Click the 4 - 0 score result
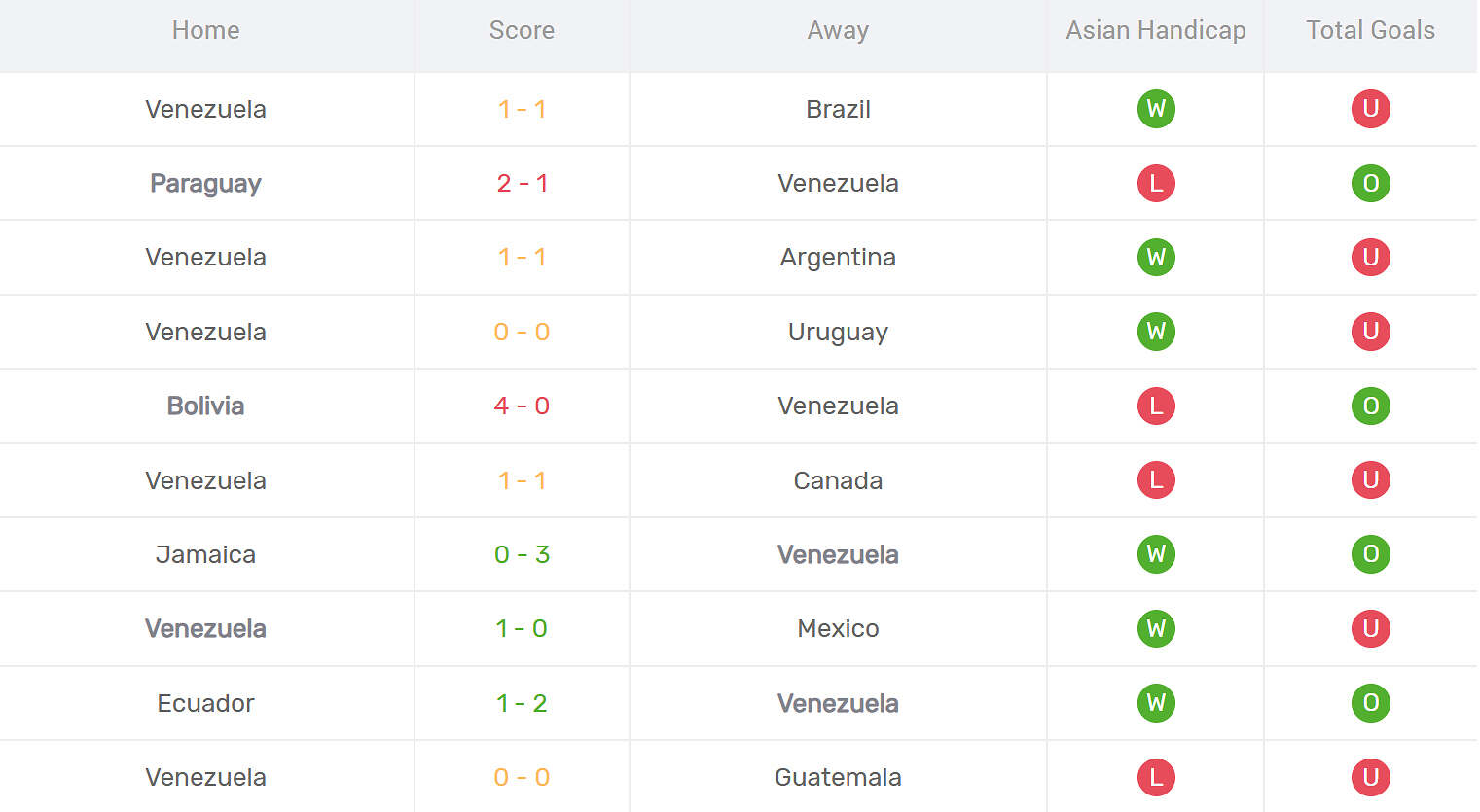Screen dimensions: 1480x812 522,406
